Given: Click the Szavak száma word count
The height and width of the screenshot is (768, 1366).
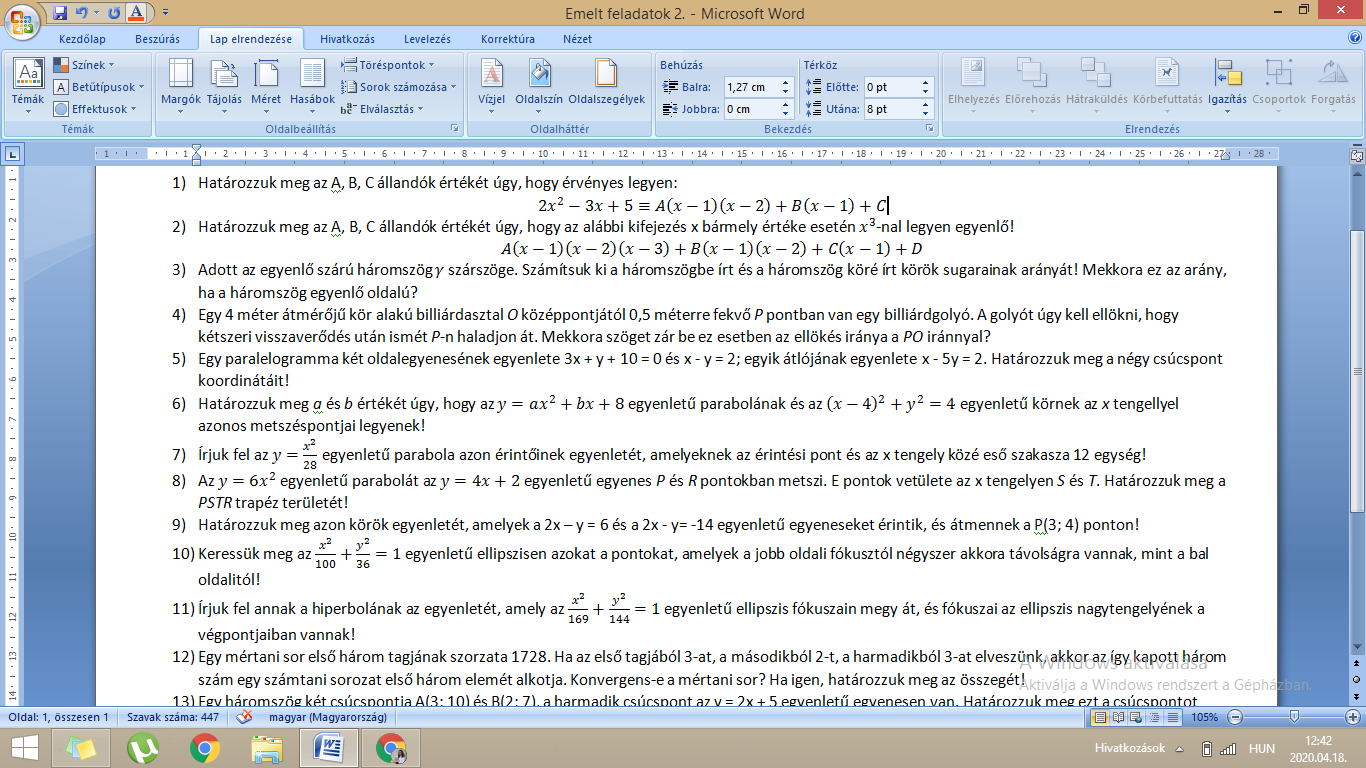Looking at the screenshot, I should click(174, 718).
